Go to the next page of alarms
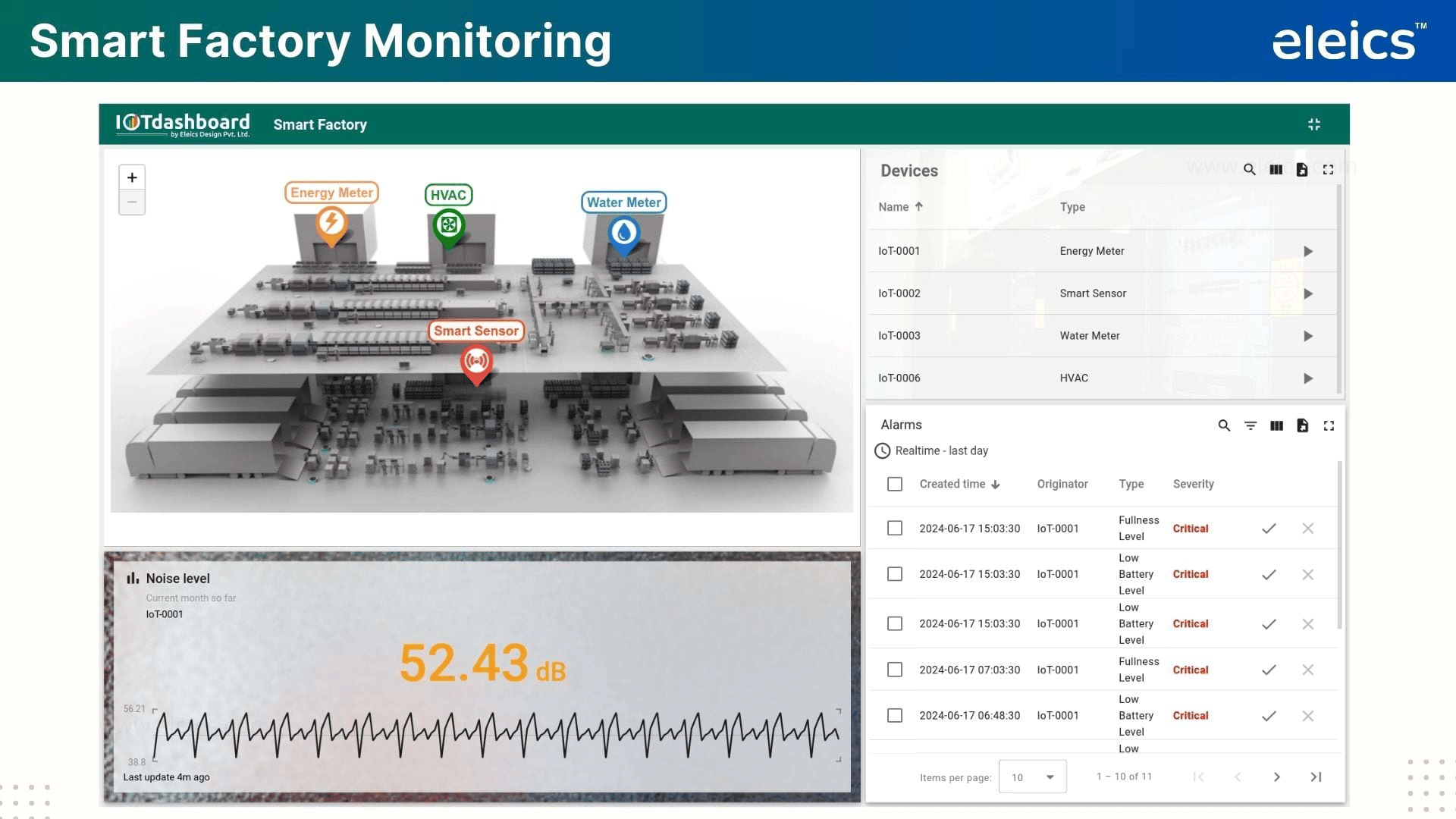 [1277, 777]
